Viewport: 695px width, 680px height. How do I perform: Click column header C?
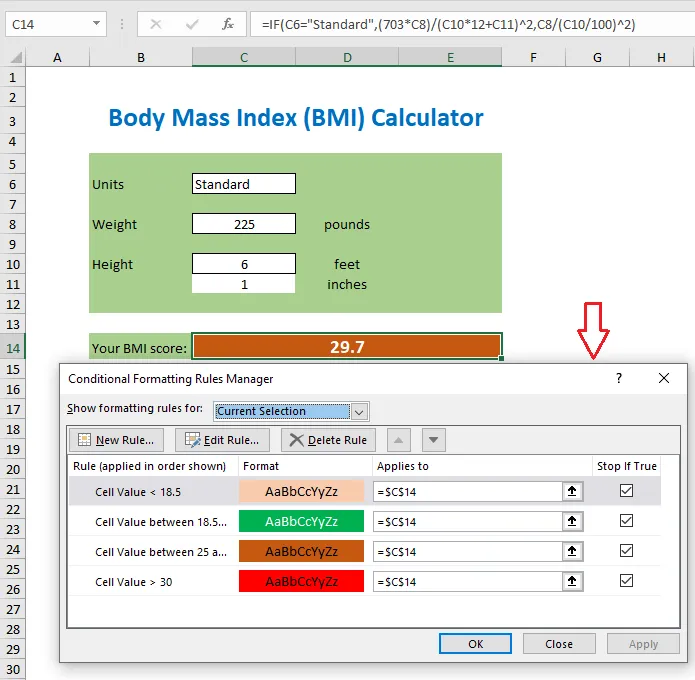[x=244, y=58]
